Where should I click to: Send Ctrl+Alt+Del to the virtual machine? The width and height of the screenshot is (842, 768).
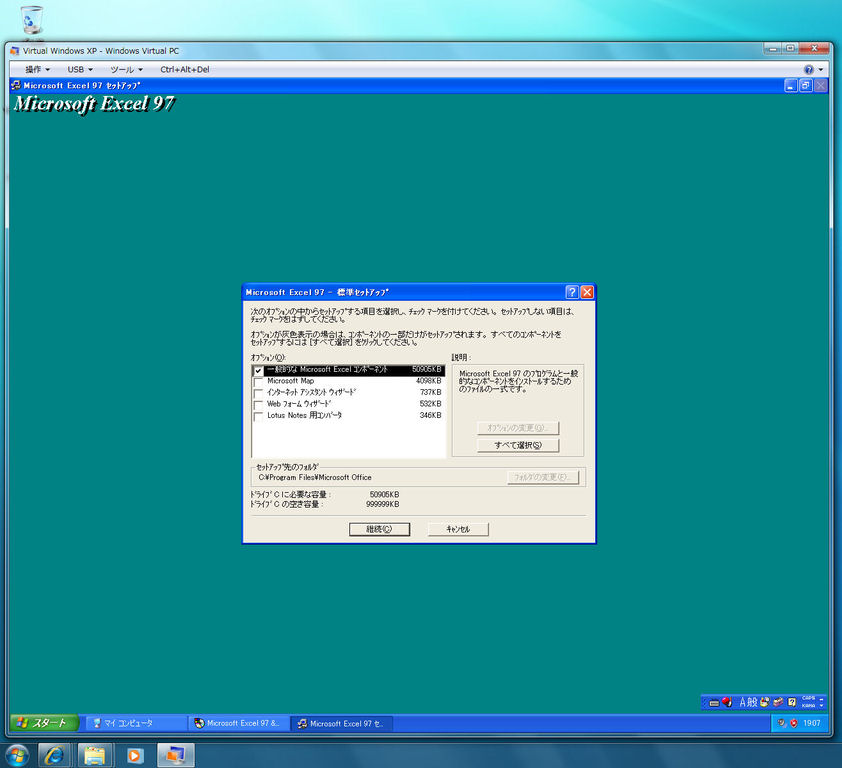click(x=185, y=69)
